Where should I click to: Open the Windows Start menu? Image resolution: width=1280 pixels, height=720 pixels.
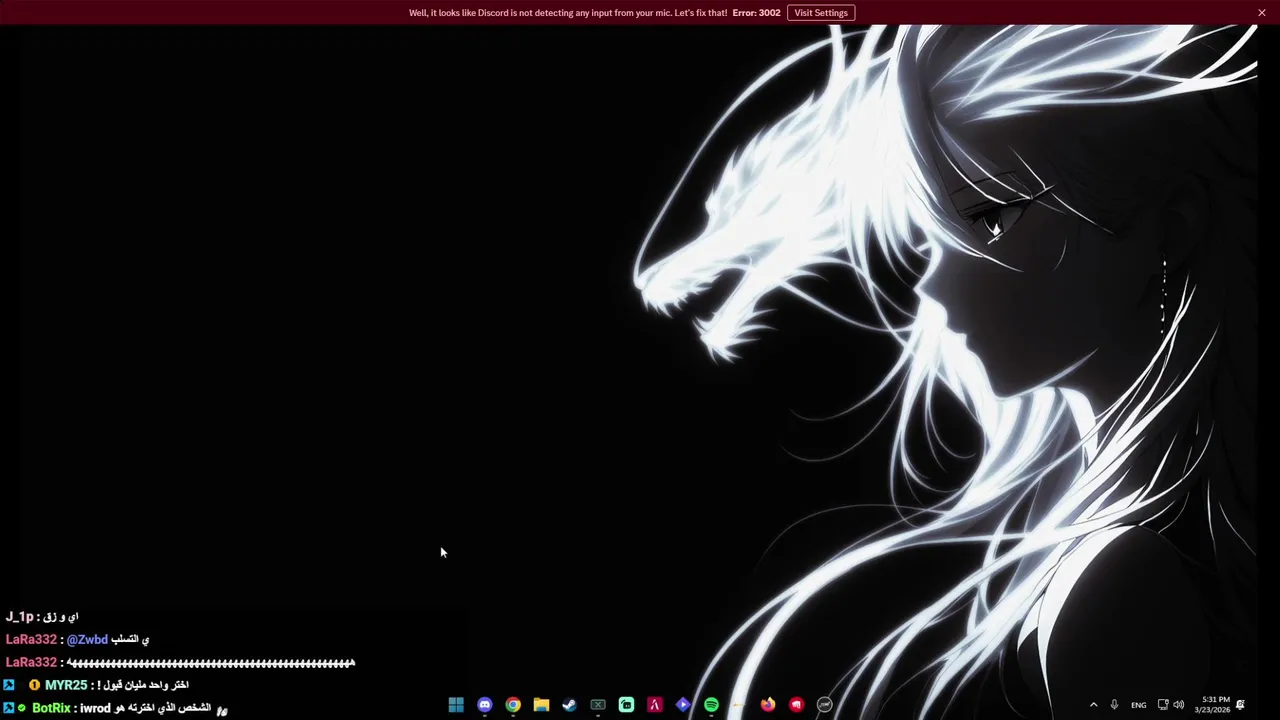pyautogui.click(x=456, y=705)
